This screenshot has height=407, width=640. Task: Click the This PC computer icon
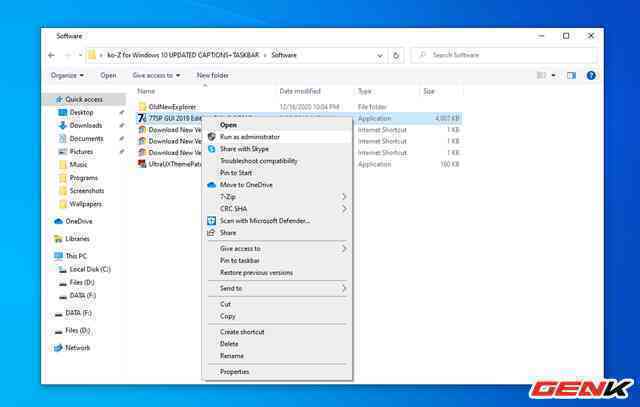pyautogui.click(x=58, y=256)
